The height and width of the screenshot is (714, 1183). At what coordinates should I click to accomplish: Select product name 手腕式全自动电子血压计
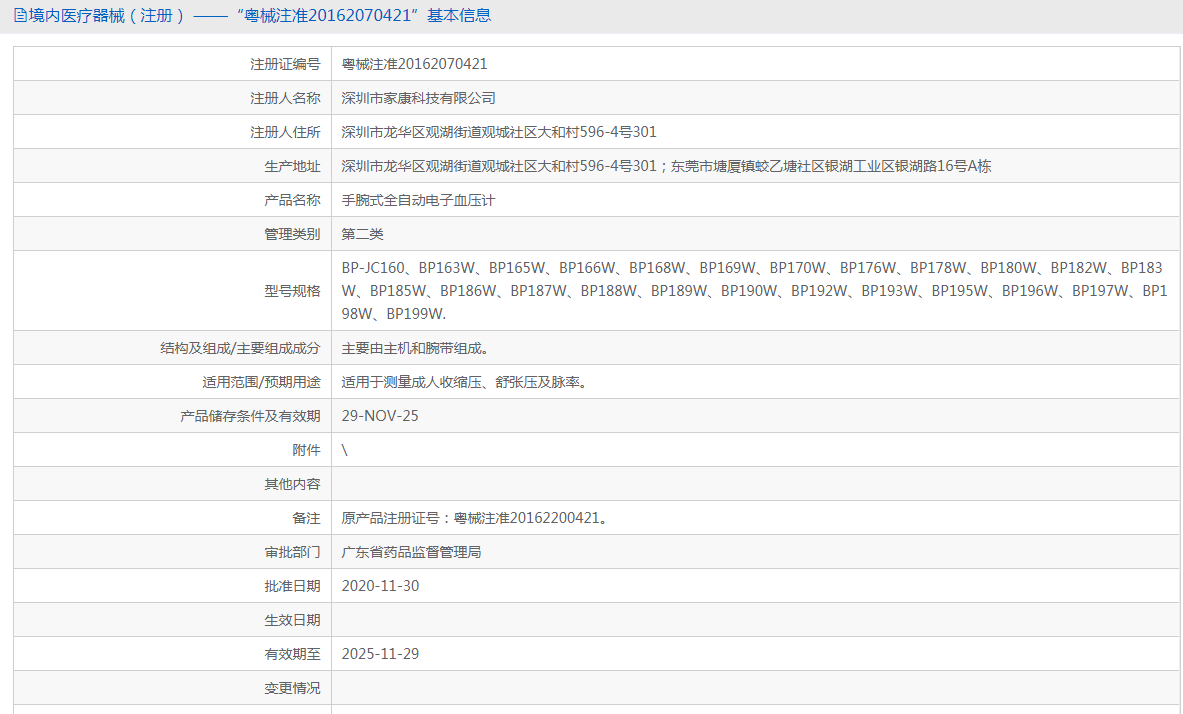tap(418, 200)
